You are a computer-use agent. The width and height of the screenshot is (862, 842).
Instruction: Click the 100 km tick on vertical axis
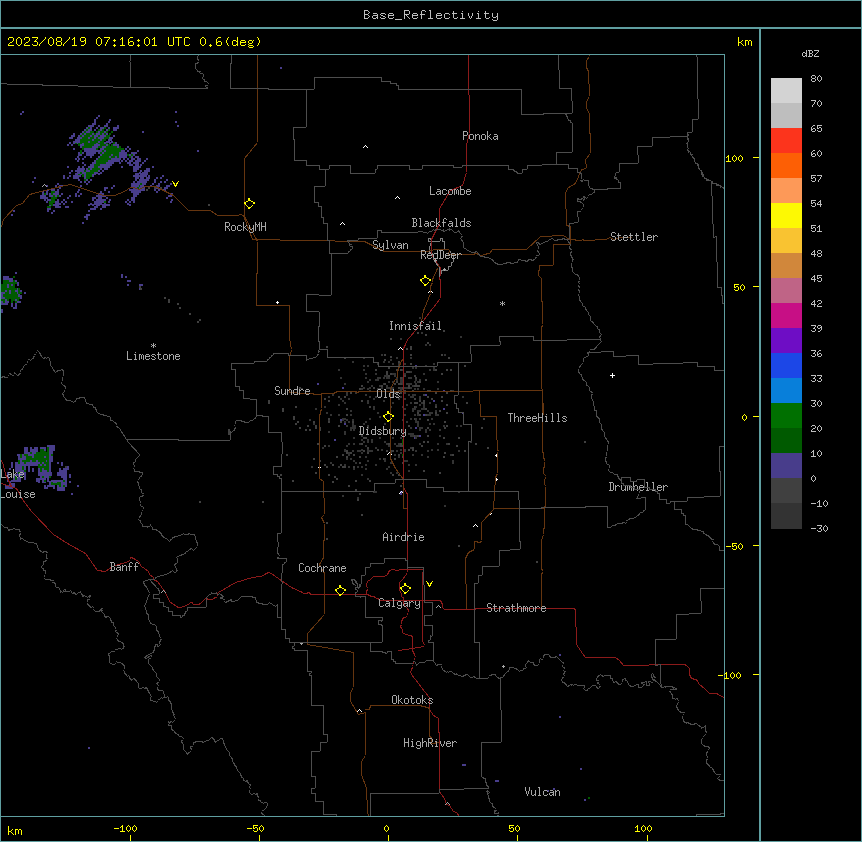[x=734, y=158]
